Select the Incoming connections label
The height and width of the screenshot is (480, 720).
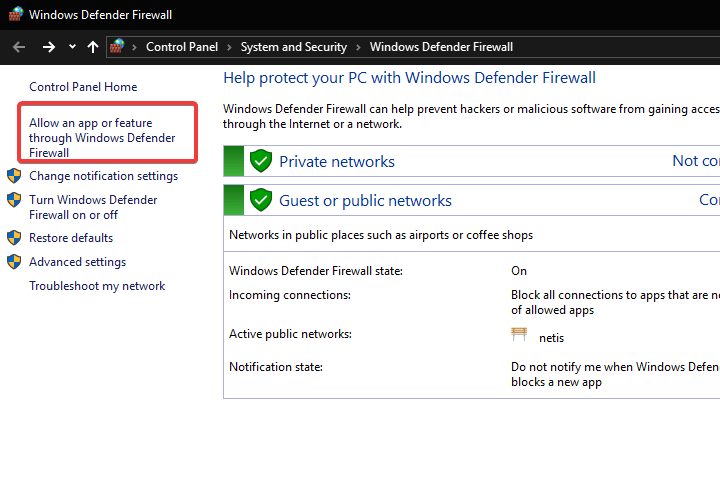click(x=290, y=295)
